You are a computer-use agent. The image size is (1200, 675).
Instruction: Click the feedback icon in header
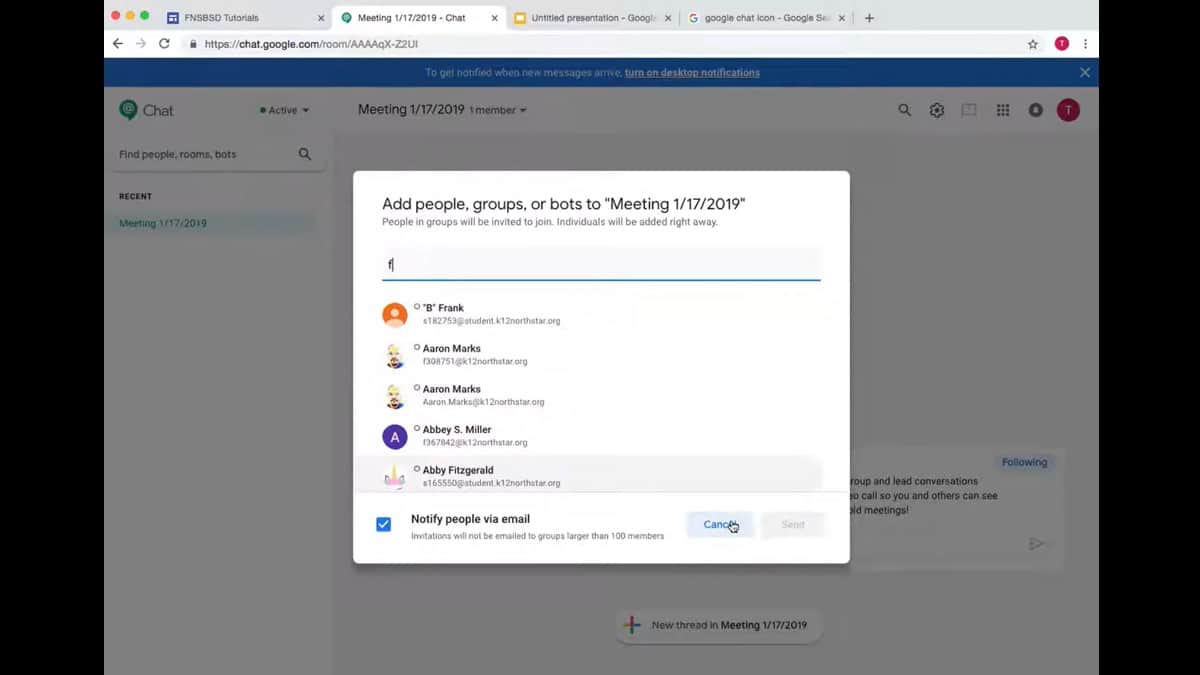pos(968,110)
